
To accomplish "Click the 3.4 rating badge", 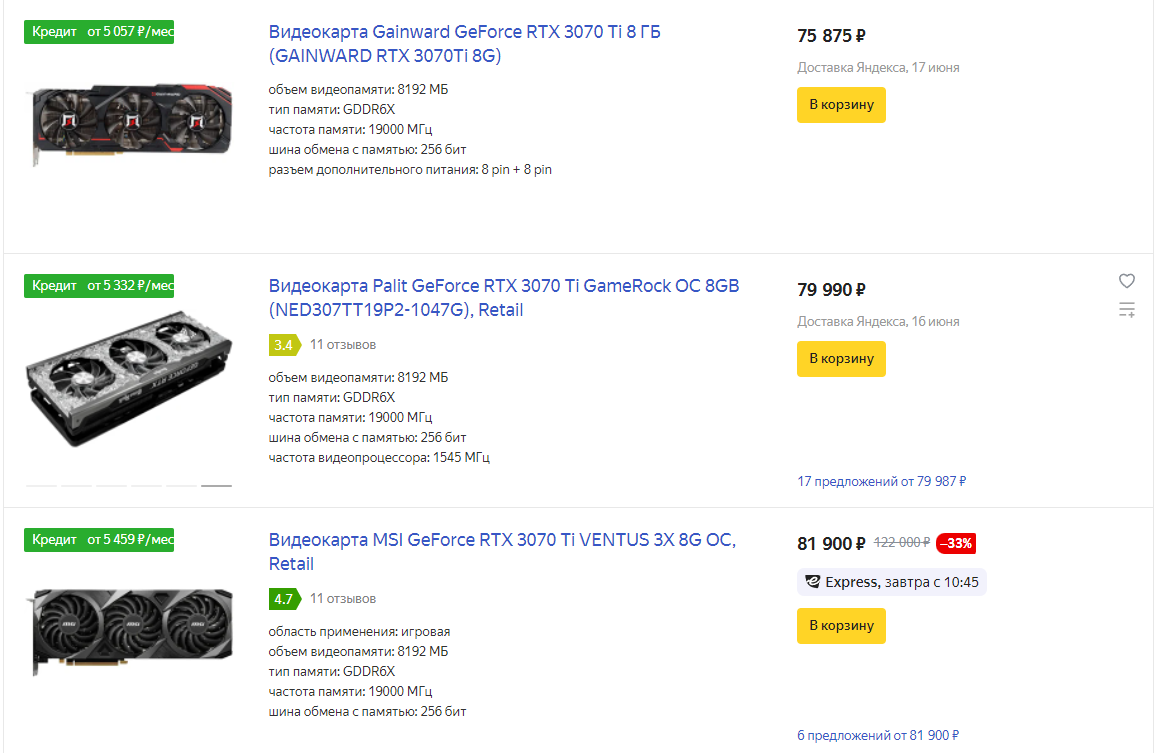I will click(283, 345).
